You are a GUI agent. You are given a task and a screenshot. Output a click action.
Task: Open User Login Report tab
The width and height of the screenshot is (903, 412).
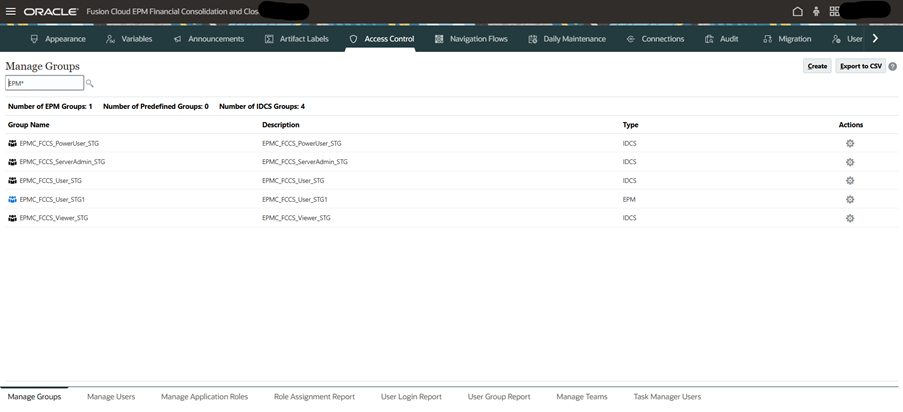[411, 396]
